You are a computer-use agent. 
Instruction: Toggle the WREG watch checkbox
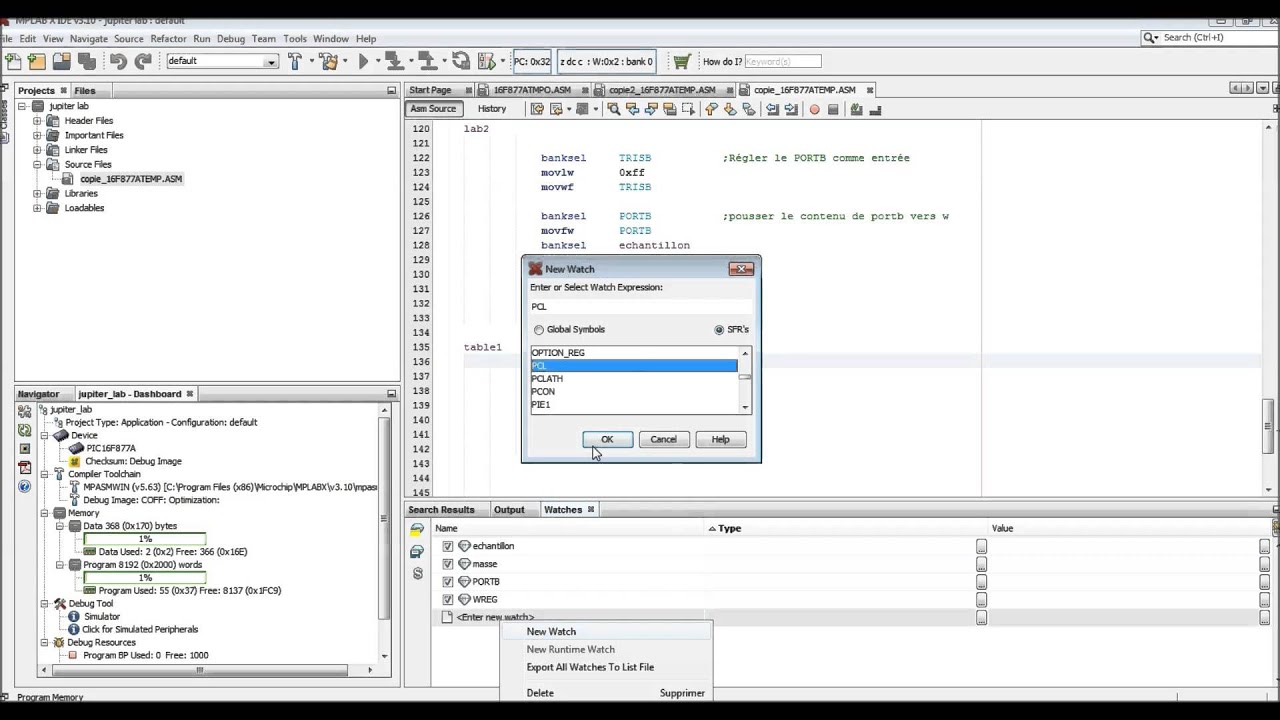point(447,600)
